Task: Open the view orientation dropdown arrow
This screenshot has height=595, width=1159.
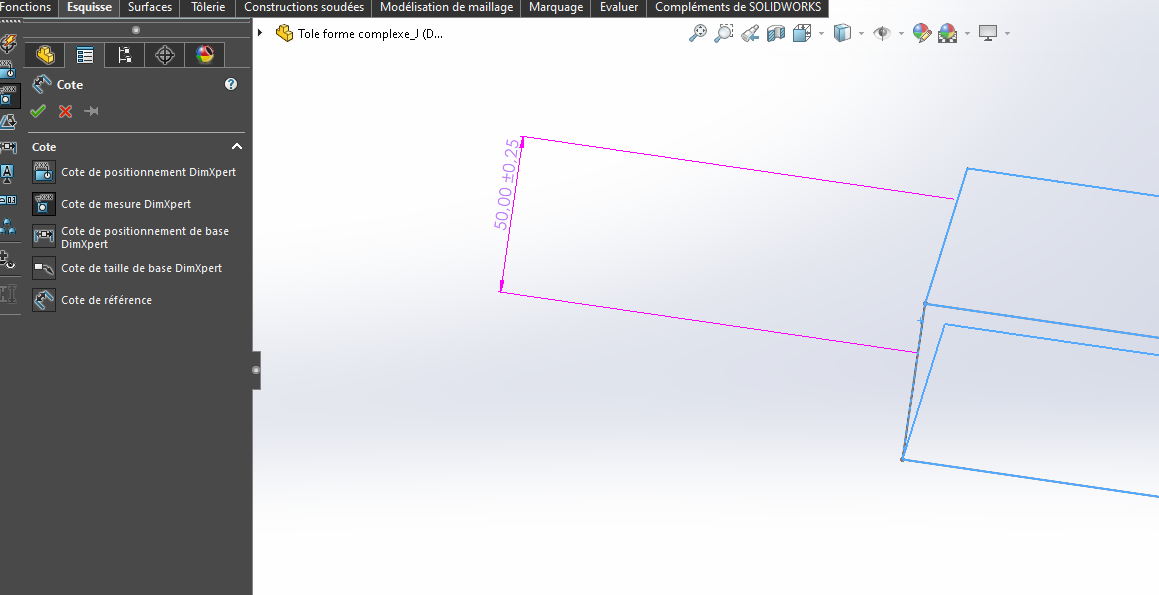Action: click(821, 34)
